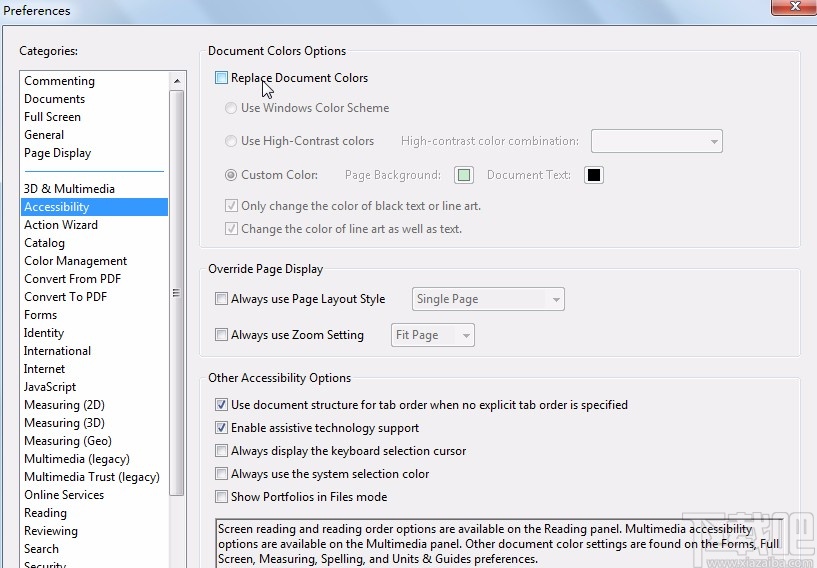The width and height of the screenshot is (817, 568).
Task: Toggle Only change the color of black text
Action: point(231,206)
